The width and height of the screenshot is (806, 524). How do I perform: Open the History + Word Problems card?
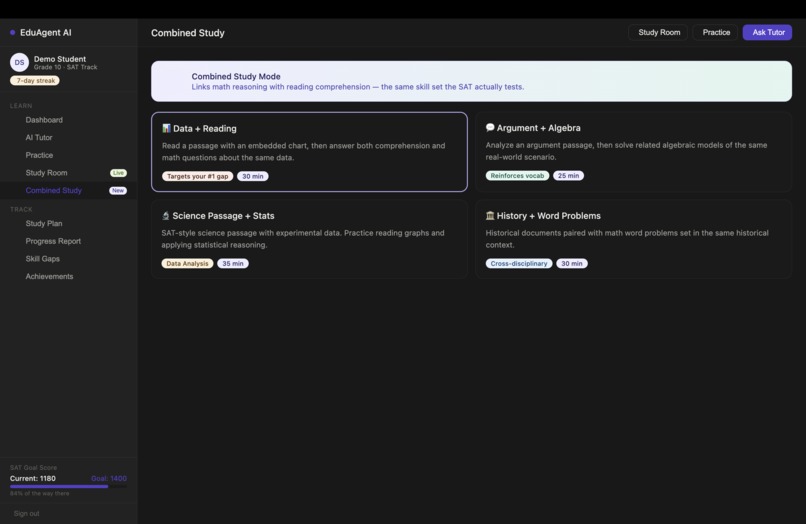click(x=633, y=239)
